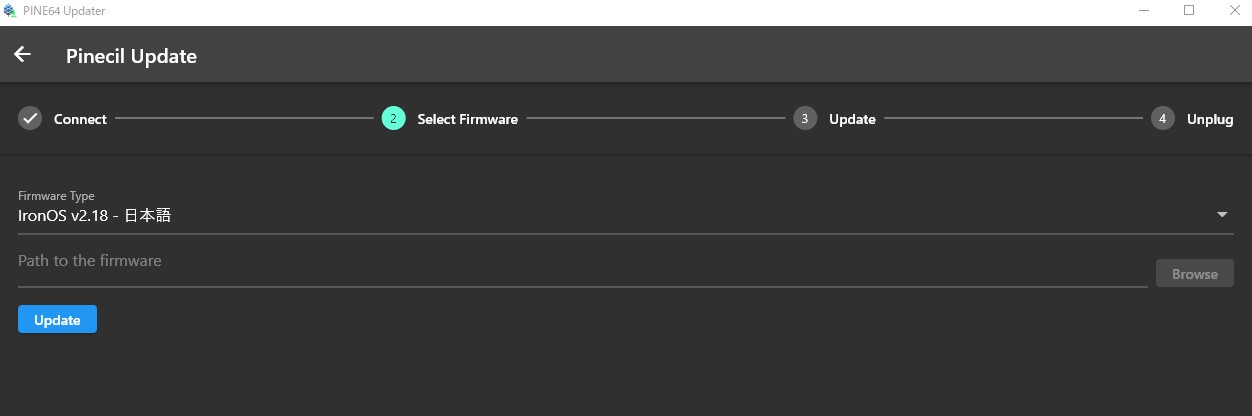Image resolution: width=1252 pixels, height=416 pixels.
Task: Click the Pinecil Update heading
Action: [x=131, y=56]
